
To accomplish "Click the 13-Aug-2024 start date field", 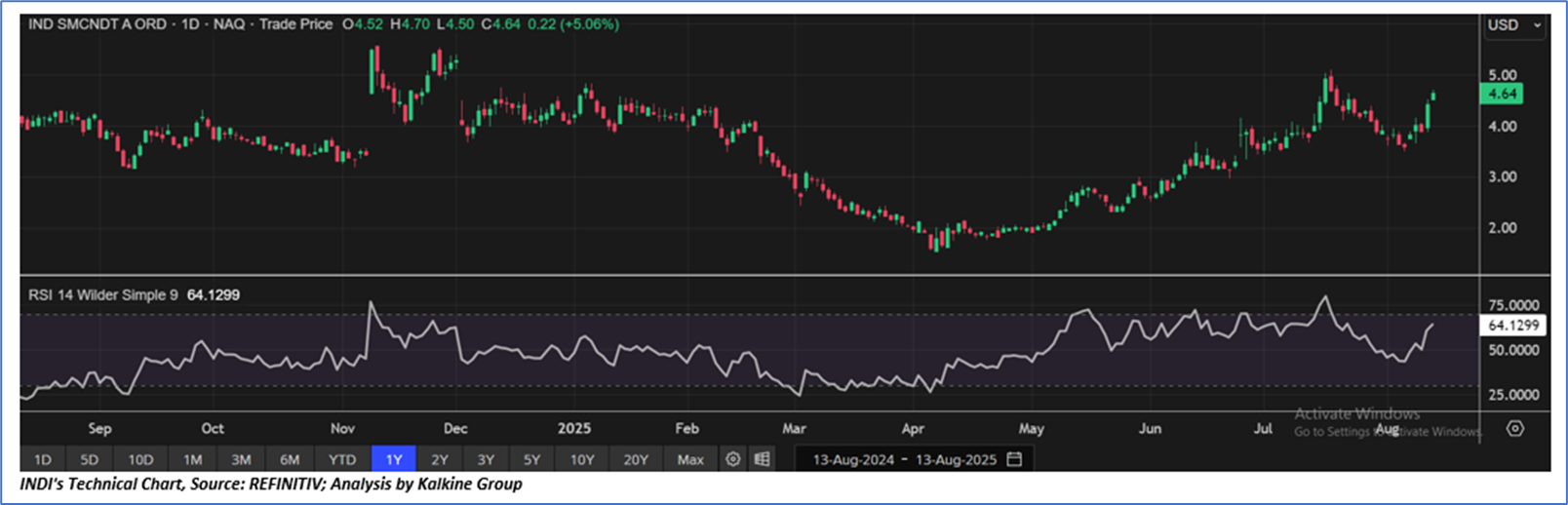I will click(x=853, y=459).
